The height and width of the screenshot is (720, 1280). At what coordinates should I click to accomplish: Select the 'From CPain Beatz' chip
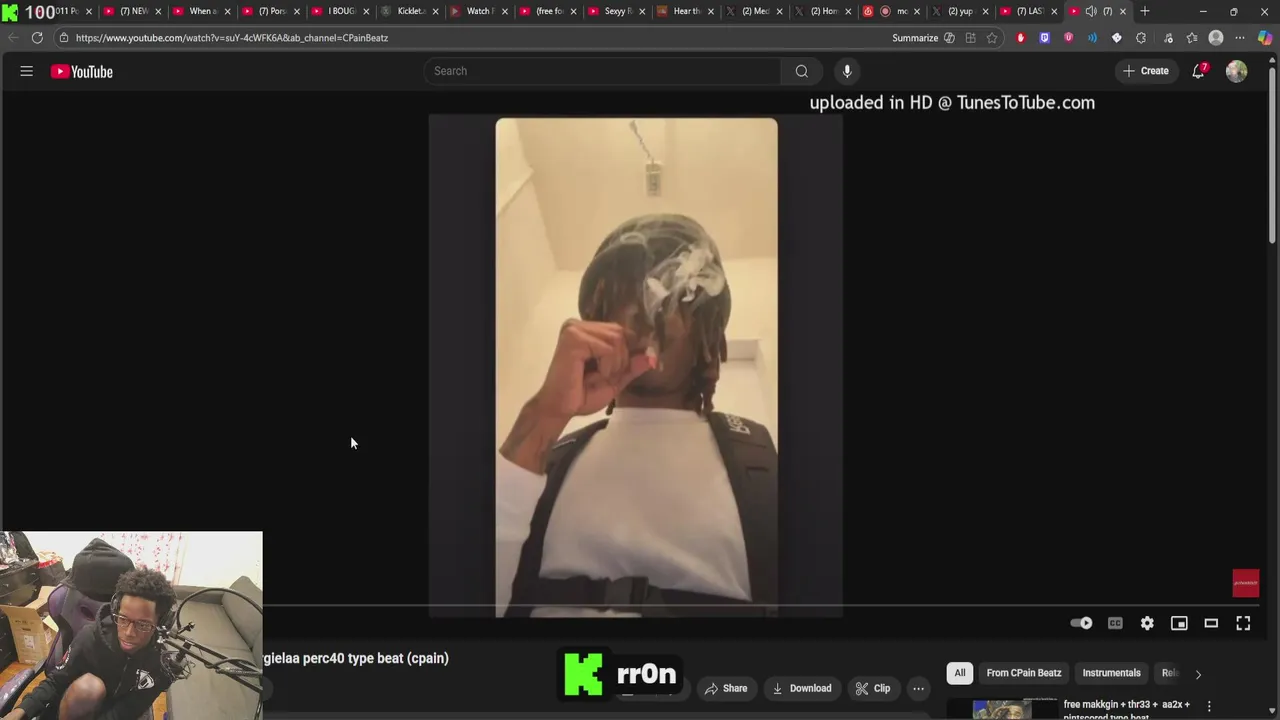click(x=1024, y=673)
